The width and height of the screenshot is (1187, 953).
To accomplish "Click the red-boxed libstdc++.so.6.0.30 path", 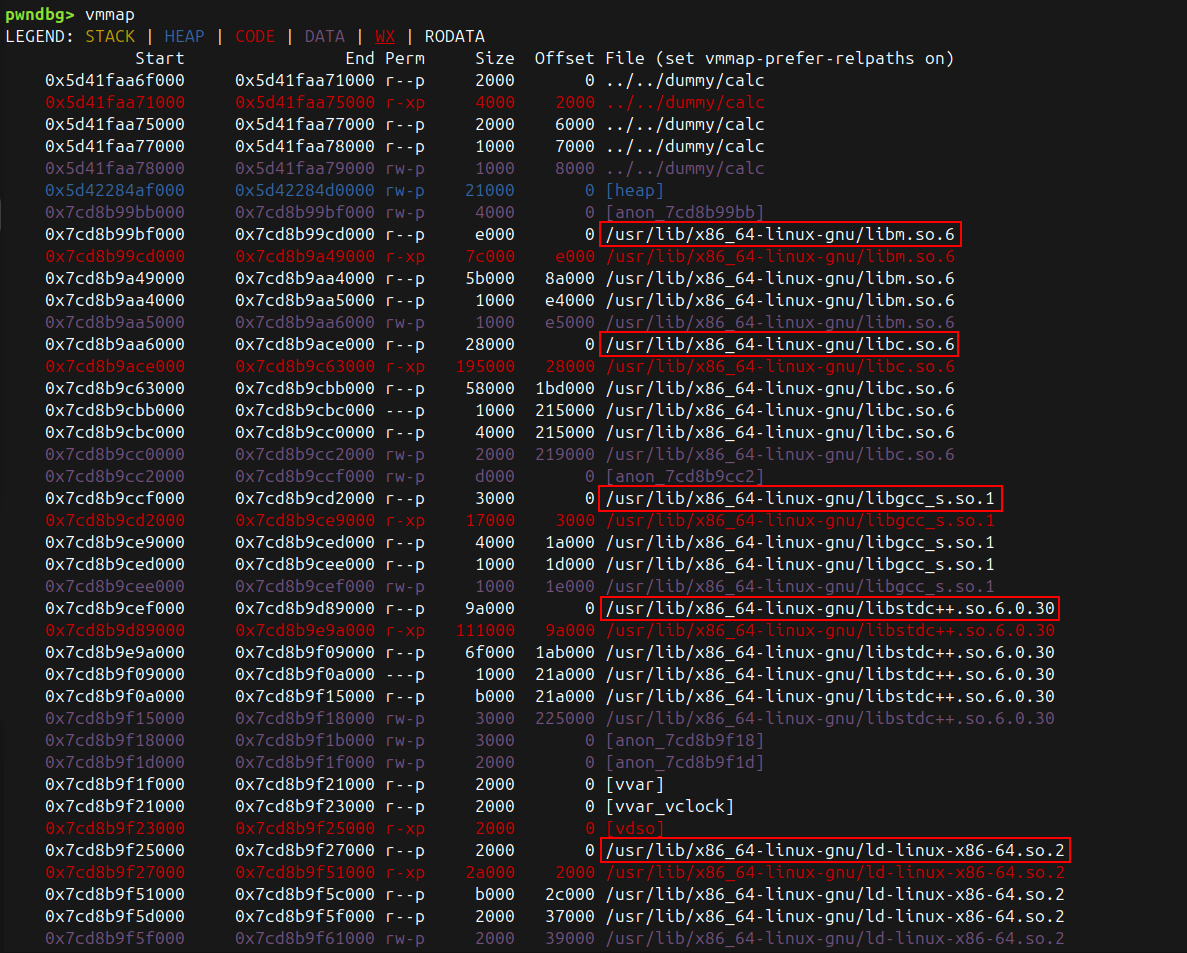I will pyautogui.click(x=829, y=609).
